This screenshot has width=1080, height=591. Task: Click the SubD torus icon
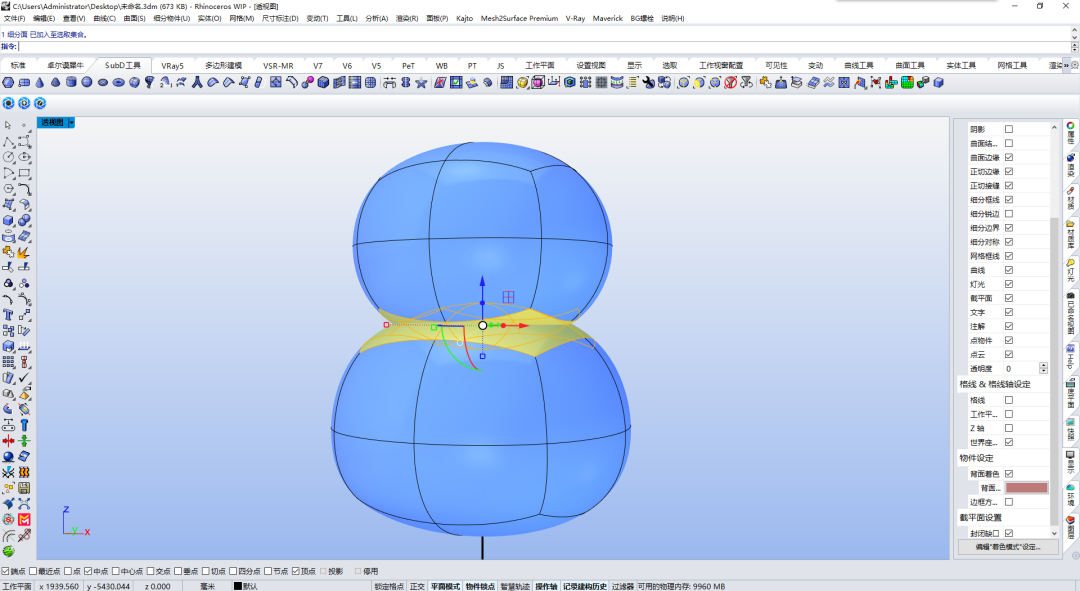pyautogui.click(x=118, y=82)
